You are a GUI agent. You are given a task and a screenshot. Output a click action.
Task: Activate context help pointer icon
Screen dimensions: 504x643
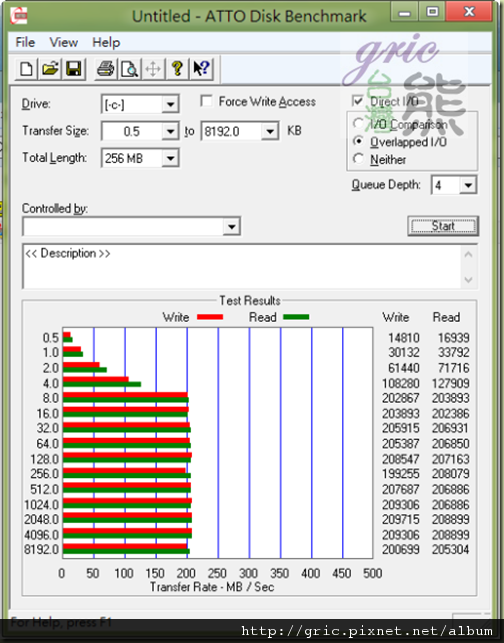201,69
